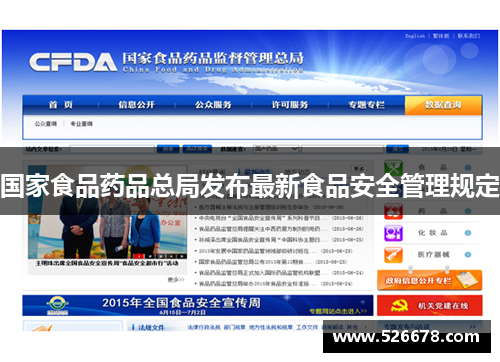Open the 首页 navigation tab

point(61,105)
